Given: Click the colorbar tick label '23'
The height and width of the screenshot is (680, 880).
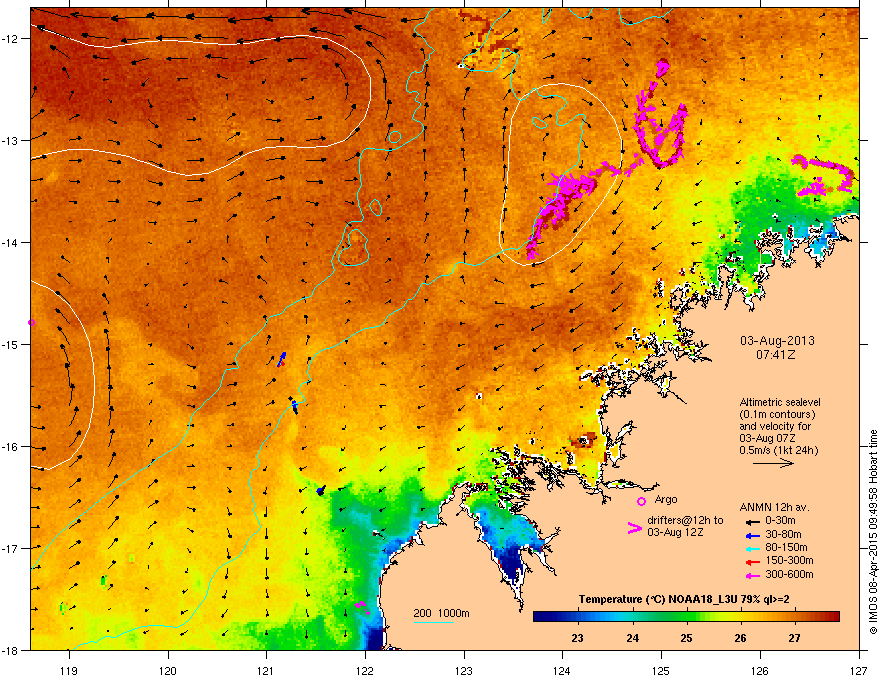Looking at the screenshot, I should (x=578, y=638).
